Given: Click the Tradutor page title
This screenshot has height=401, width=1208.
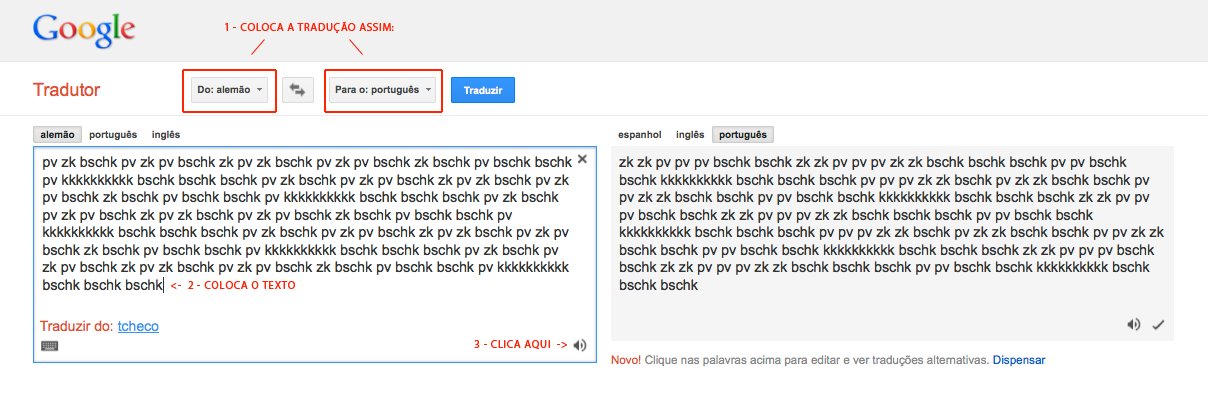Looking at the screenshot, I should (x=67, y=90).
